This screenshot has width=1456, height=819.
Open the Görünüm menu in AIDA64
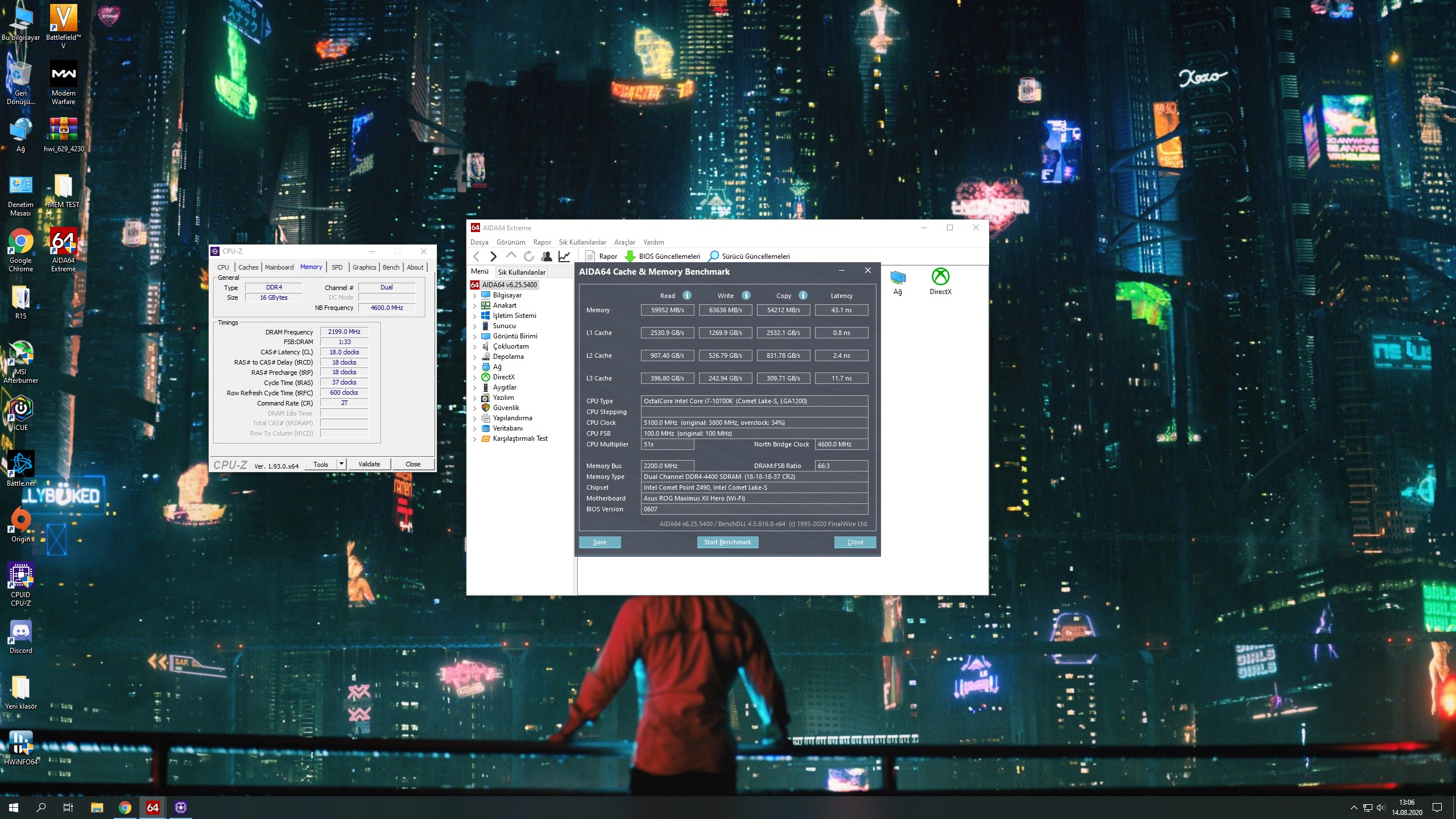(511, 242)
